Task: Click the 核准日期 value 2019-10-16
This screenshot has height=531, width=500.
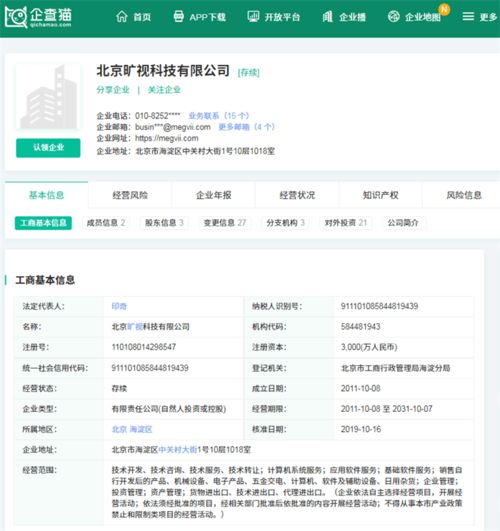Action: pos(361,429)
